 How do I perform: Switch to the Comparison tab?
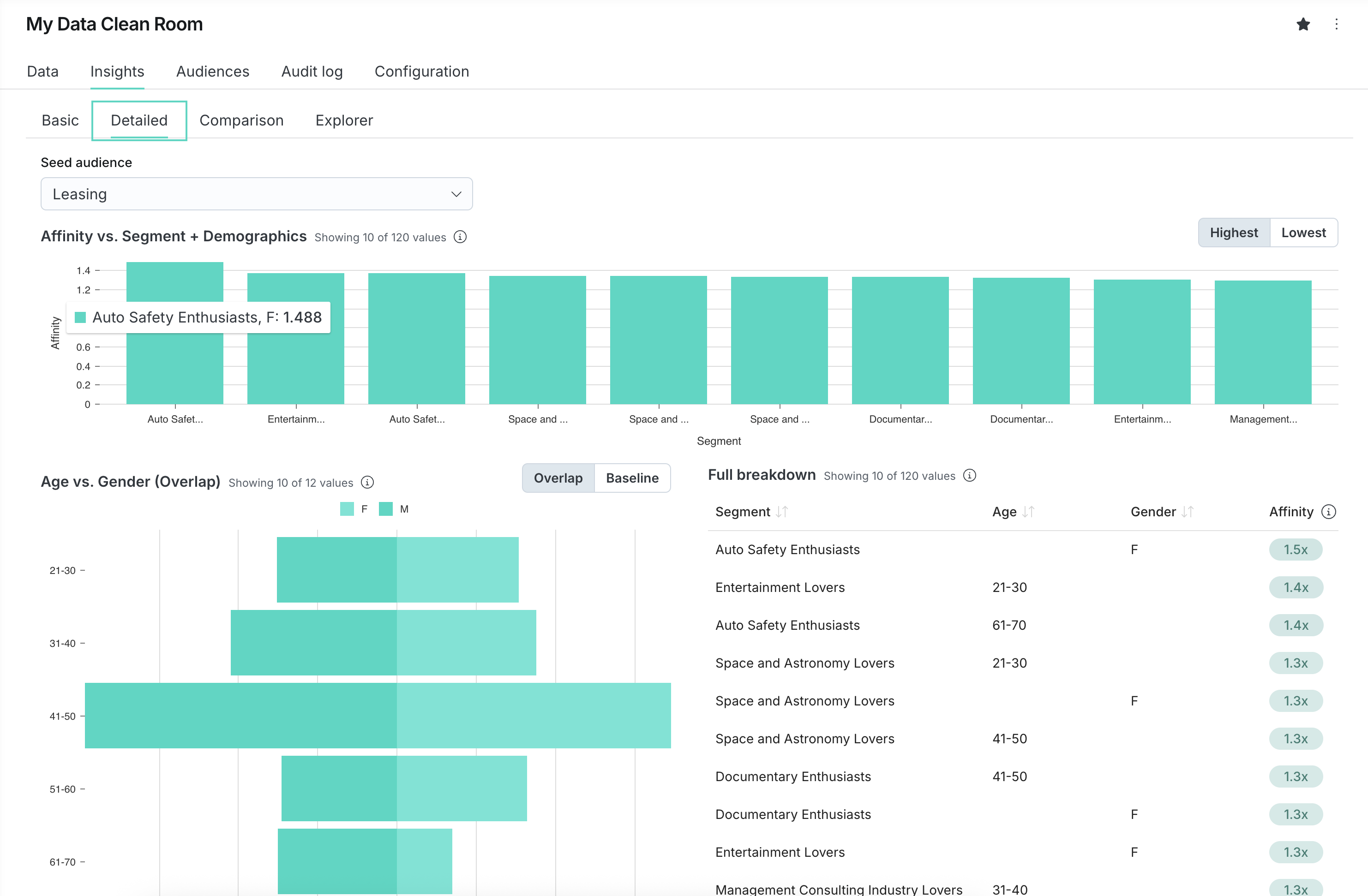coord(241,120)
